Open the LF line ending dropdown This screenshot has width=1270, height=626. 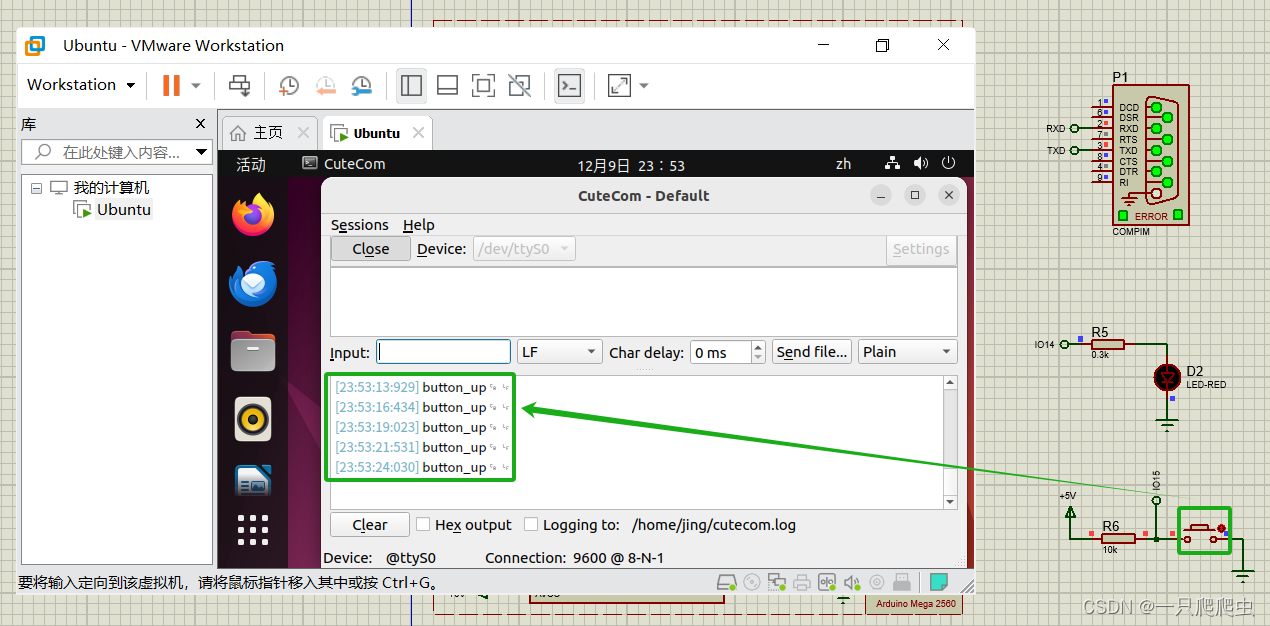(x=560, y=352)
